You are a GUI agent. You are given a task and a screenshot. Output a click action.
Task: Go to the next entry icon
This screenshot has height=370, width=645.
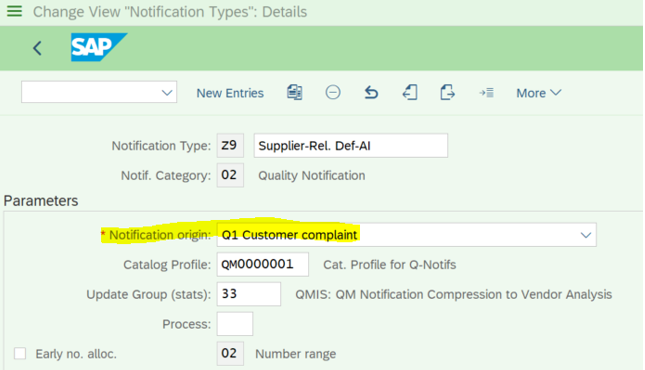point(447,93)
